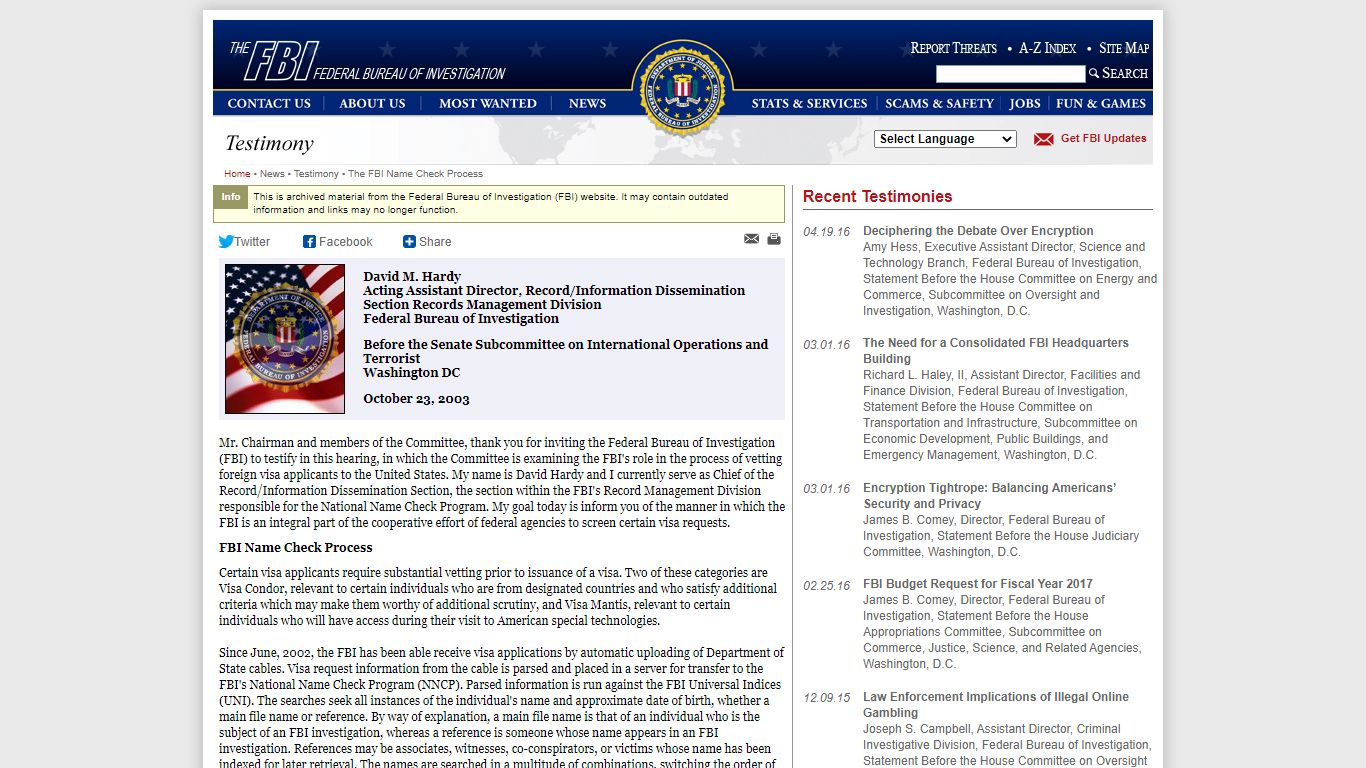Open Deciphering the Debate Over Encryption testimony

tap(978, 231)
